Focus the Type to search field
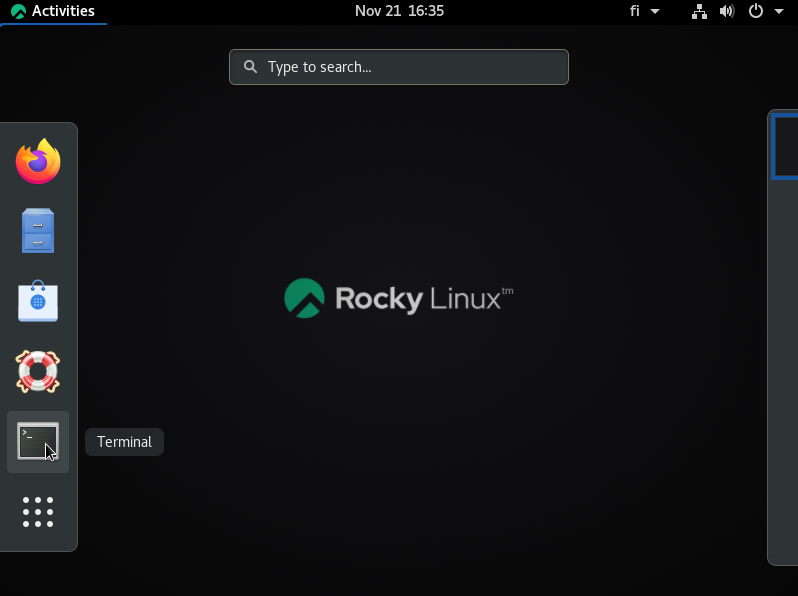The image size is (798, 596). pos(410,67)
